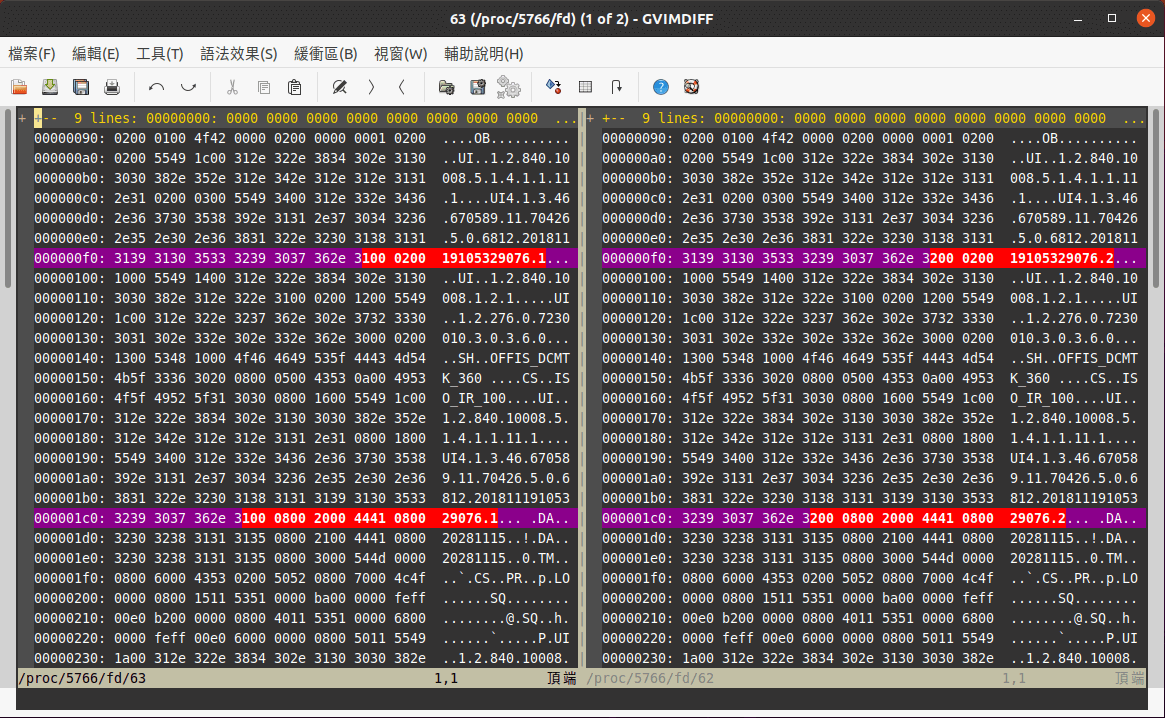Viewport: 1165px width, 718px height.
Task: Open the 編輯(E) menu
Action: pos(95,54)
